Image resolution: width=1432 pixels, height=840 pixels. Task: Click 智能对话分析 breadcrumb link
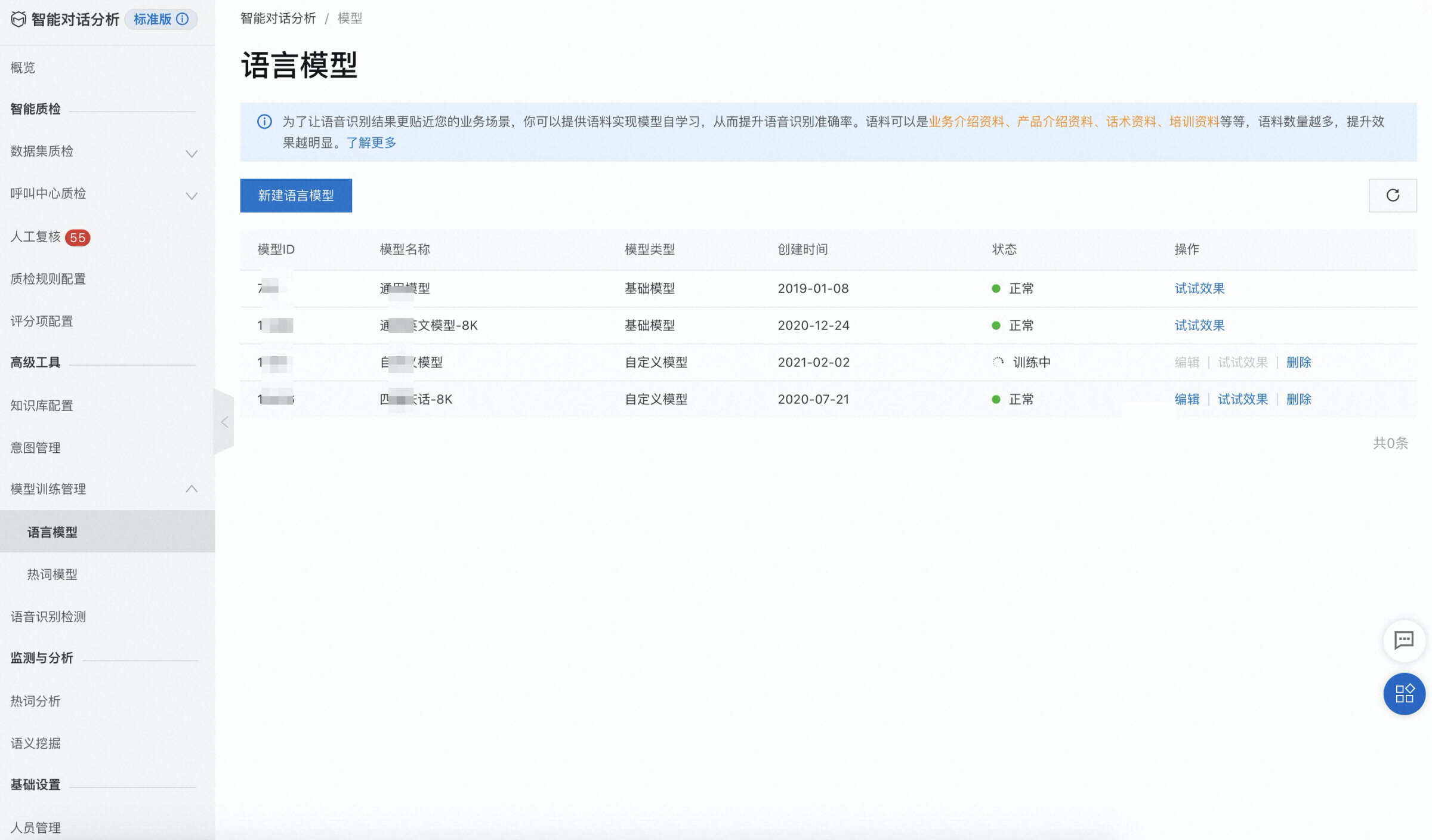[278, 18]
